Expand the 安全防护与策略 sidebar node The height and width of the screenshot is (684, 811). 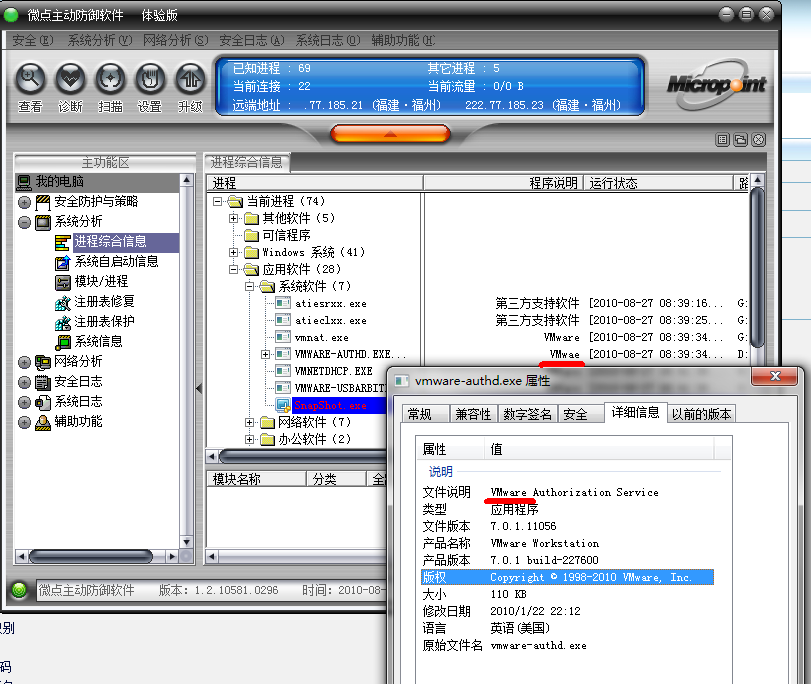[24, 202]
